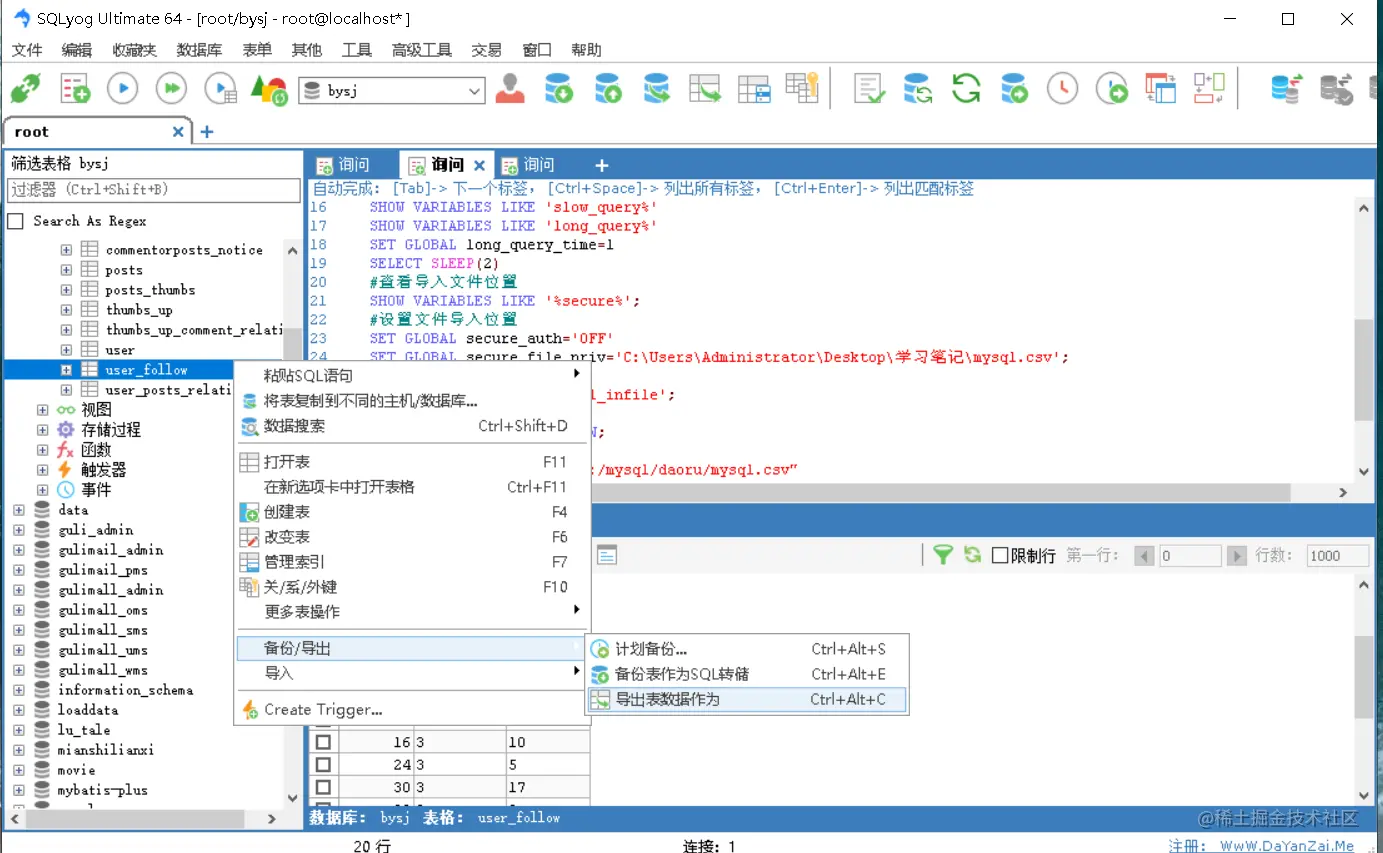Click the table filter input field
1383x853 pixels.
click(x=154, y=190)
